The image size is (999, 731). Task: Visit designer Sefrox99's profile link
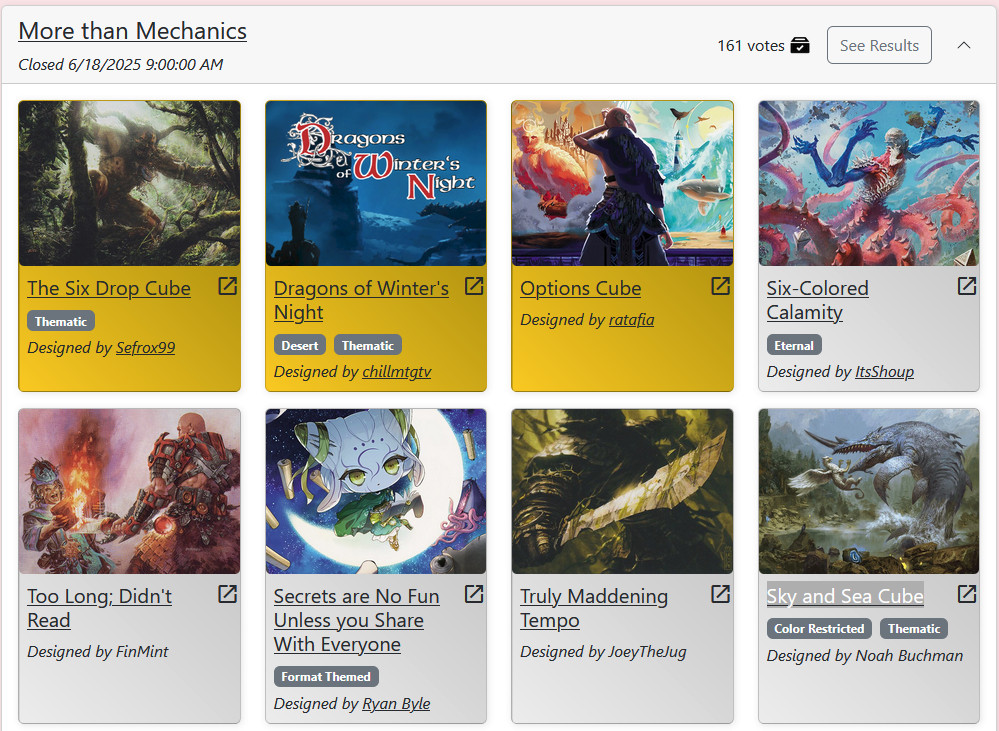click(145, 347)
